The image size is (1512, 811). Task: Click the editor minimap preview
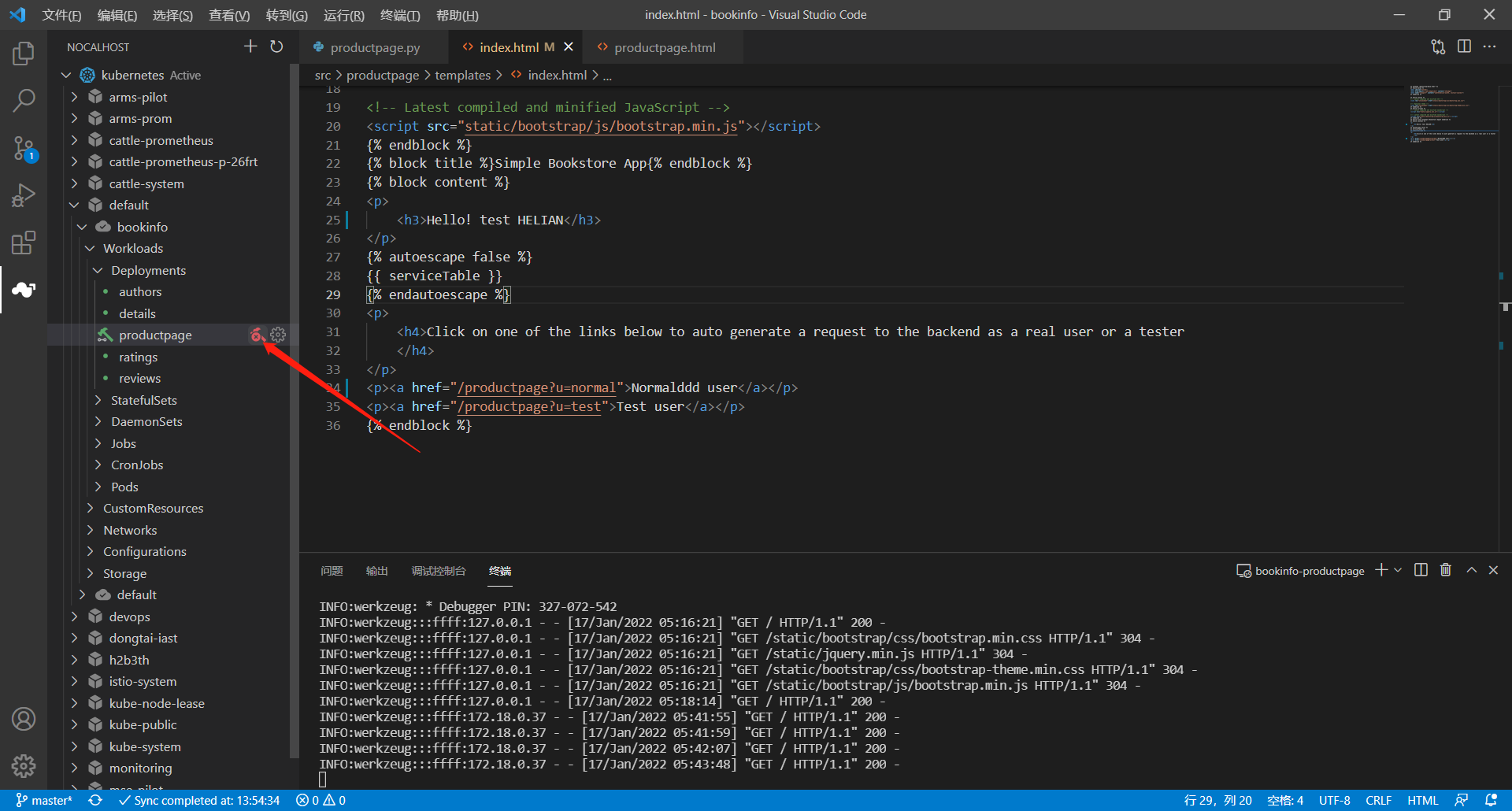tap(1451, 114)
